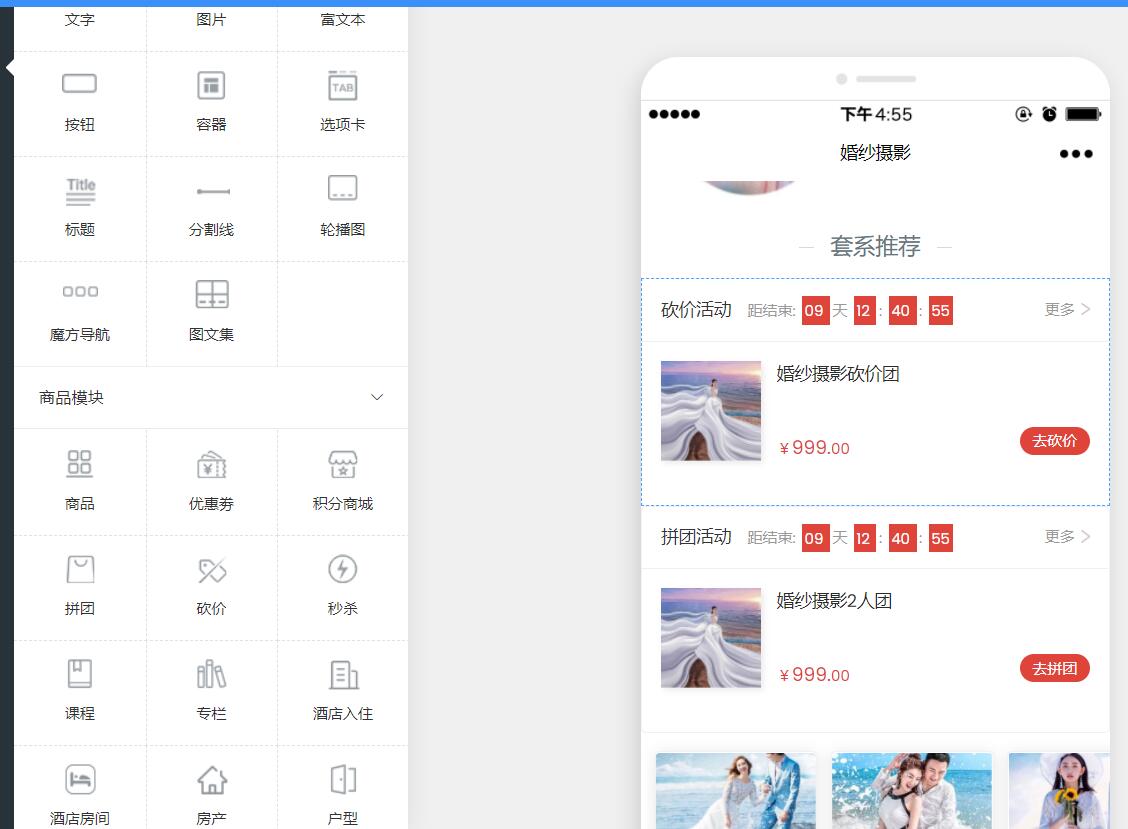
Task: Select the 套系推荐 section heading
Action: coord(875,246)
